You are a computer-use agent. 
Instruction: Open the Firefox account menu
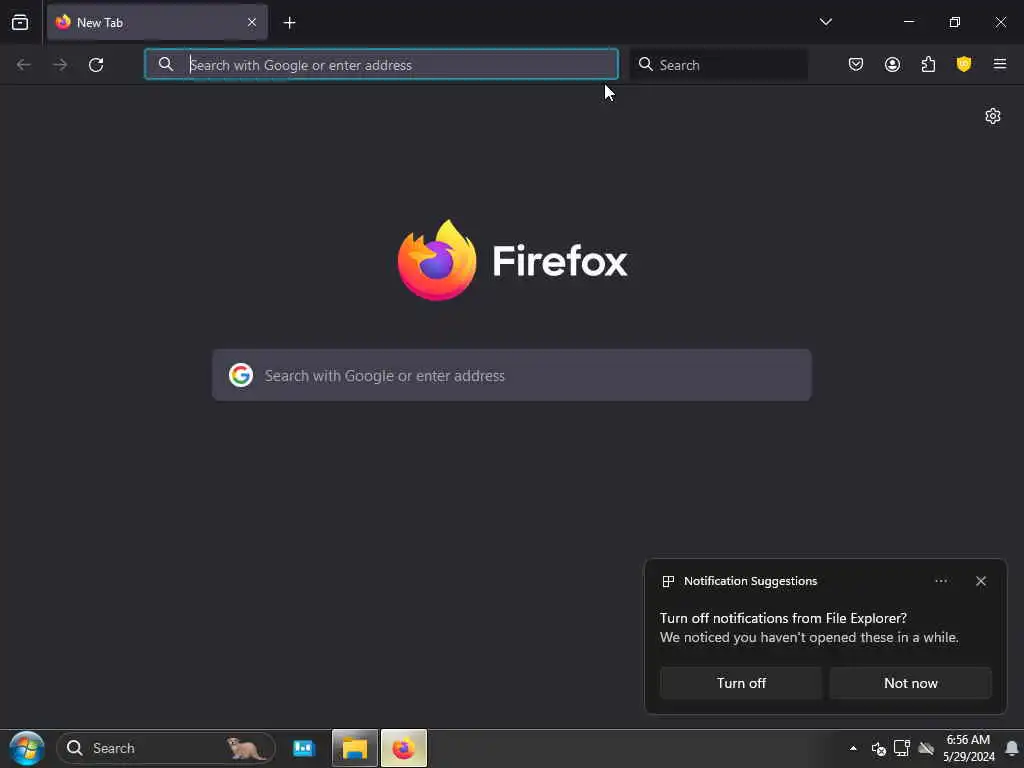[x=892, y=64]
